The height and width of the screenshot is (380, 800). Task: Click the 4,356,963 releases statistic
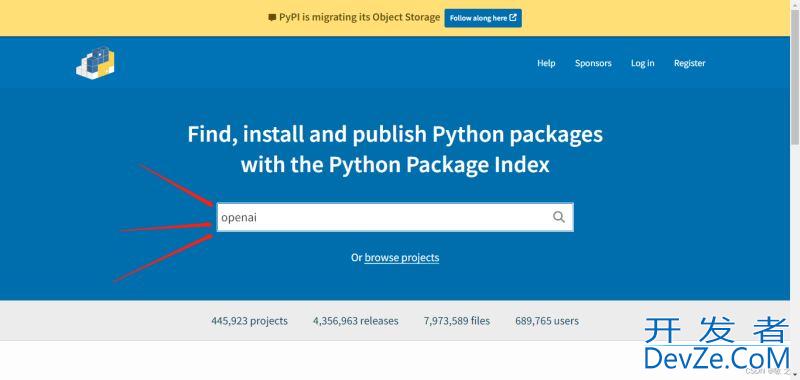356,321
